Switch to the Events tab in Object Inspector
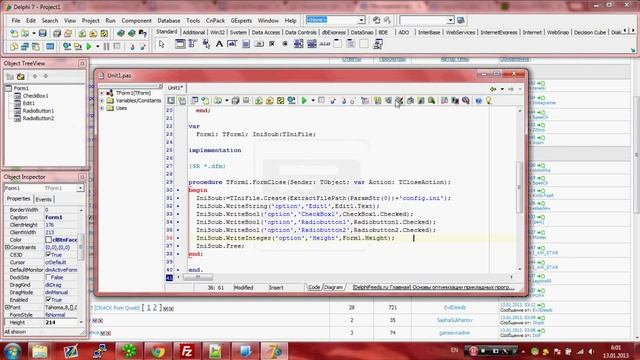Image resolution: width=640 pixels, height=360 pixels. (x=43, y=199)
